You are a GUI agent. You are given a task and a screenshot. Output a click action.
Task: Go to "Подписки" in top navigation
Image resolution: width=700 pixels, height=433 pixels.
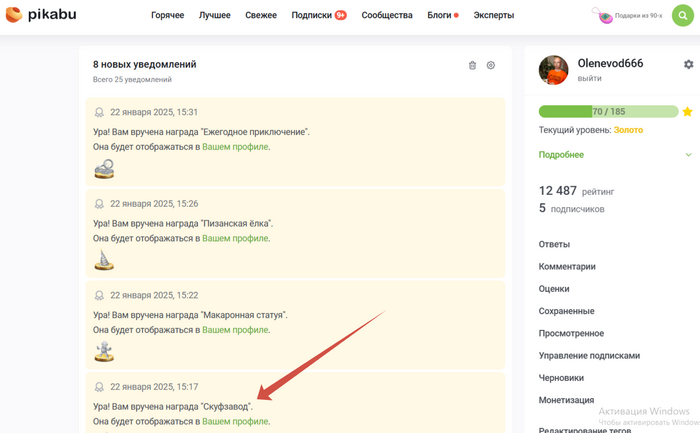pos(311,16)
